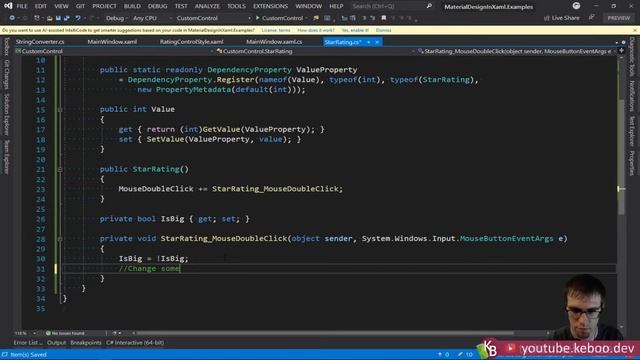This screenshot has height=360, width=640.
Task: Open the BUILD menu
Action: [x=132, y=6]
